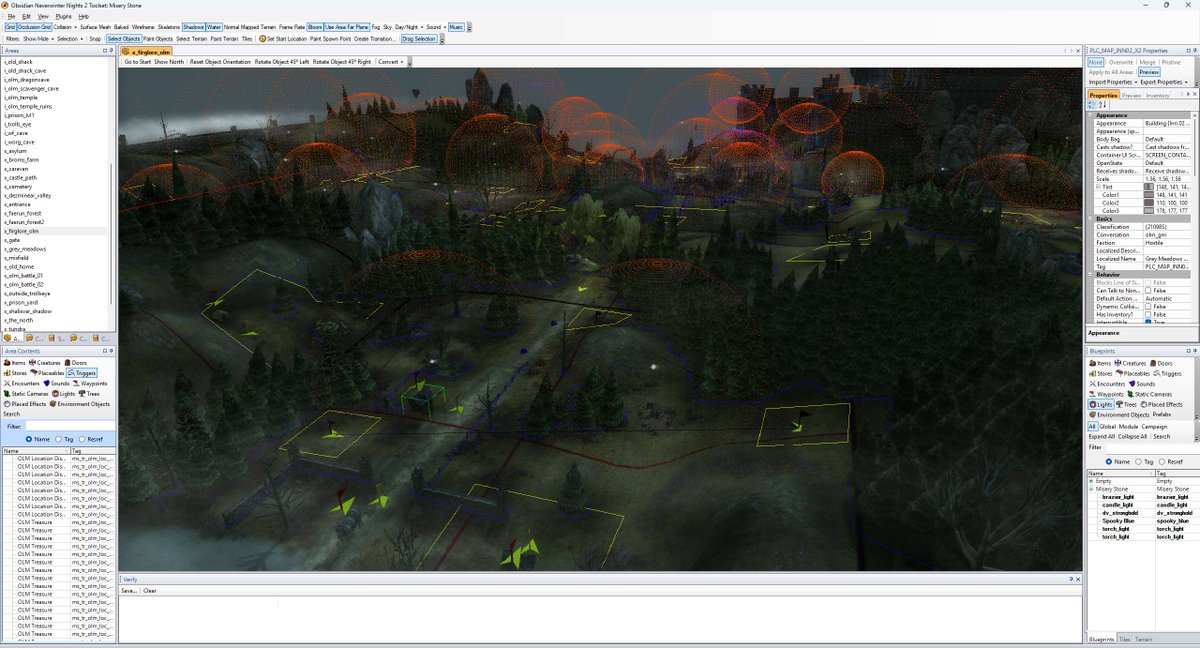The width and height of the screenshot is (1200, 648).
Task: Toggle the Grid display button
Action: [x=10, y=27]
